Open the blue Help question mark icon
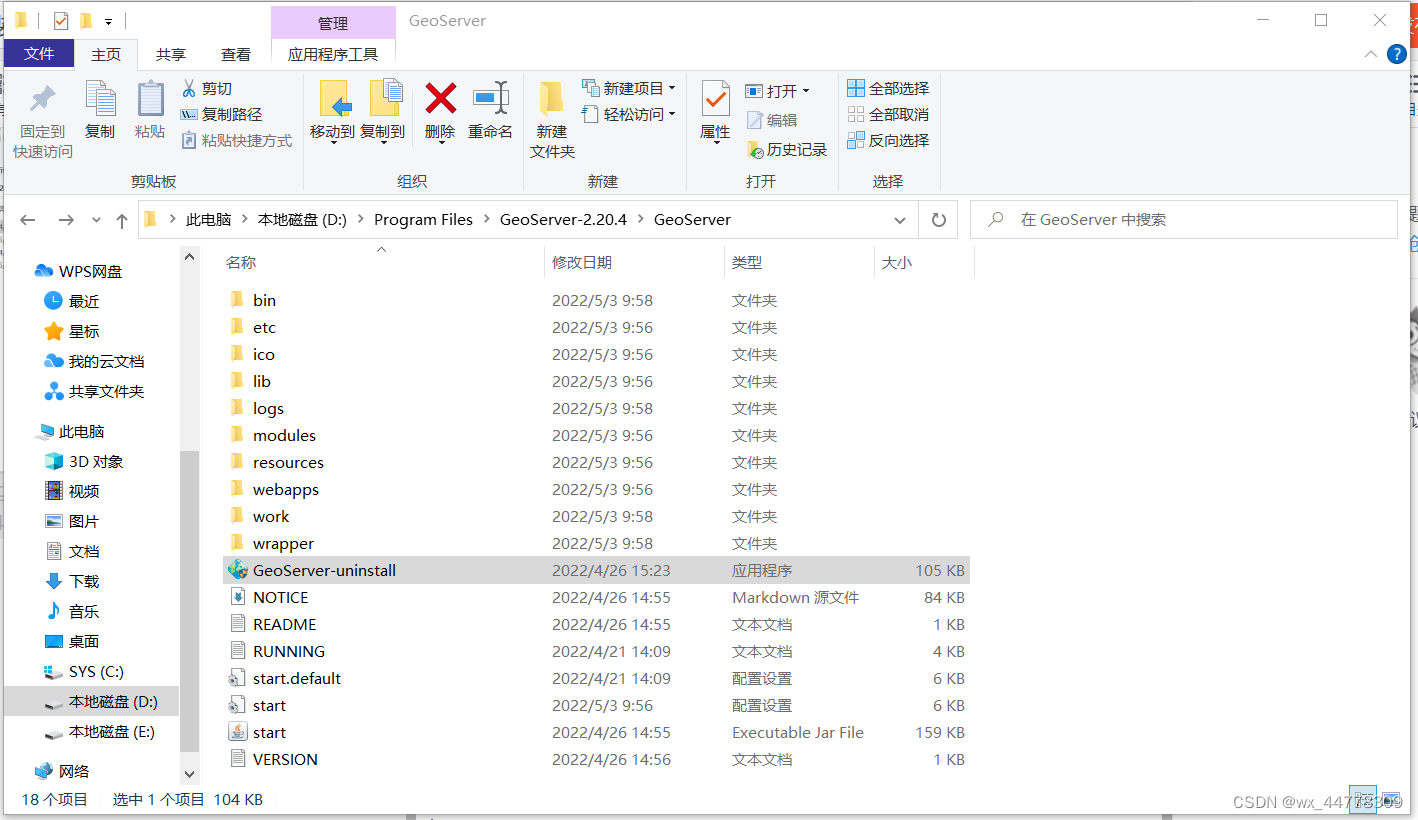Image resolution: width=1418 pixels, height=820 pixels. 1397,54
